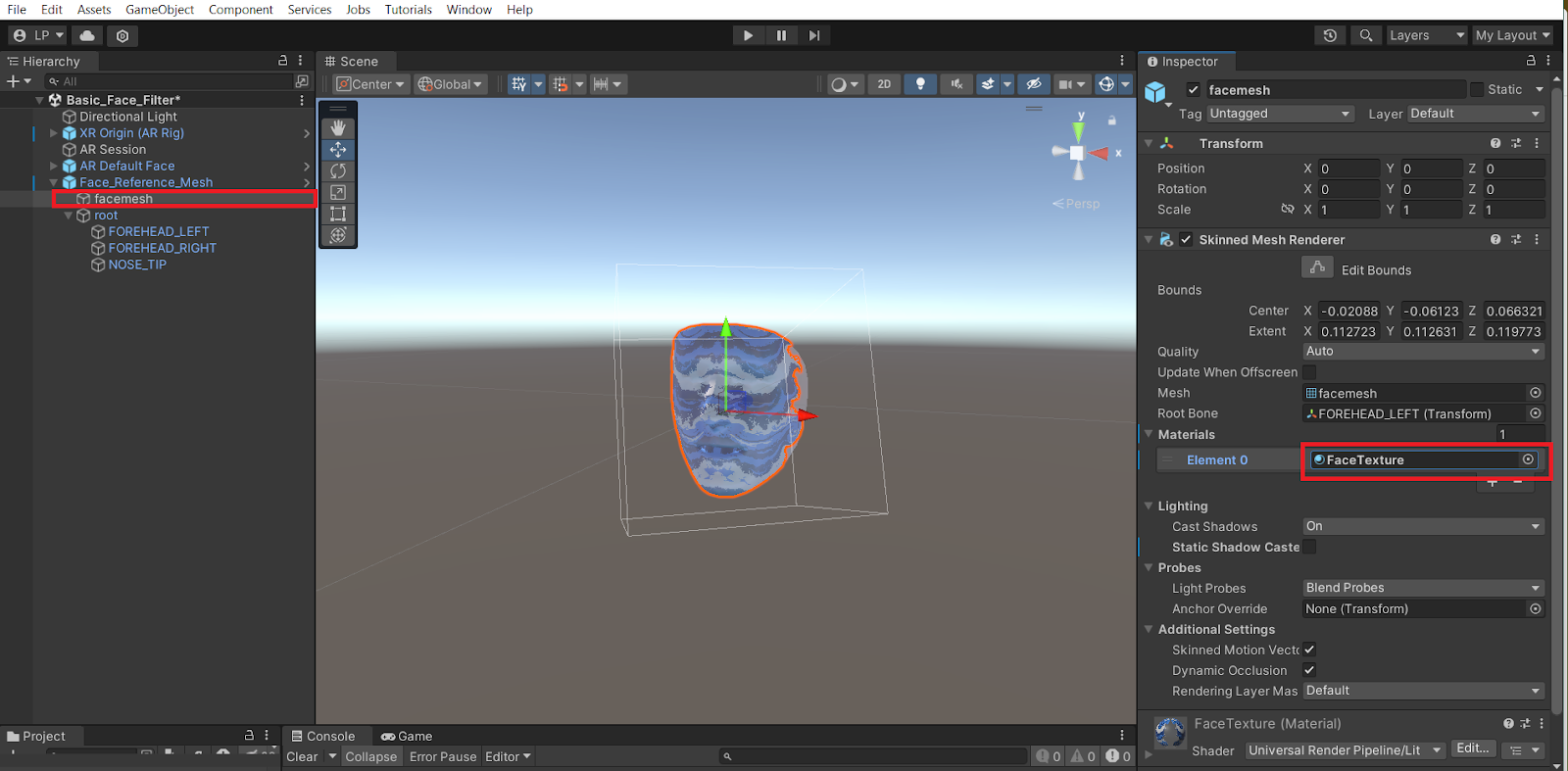The width and height of the screenshot is (1568, 771).
Task: Toggle 2D view mode in scene
Action: (884, 84)
